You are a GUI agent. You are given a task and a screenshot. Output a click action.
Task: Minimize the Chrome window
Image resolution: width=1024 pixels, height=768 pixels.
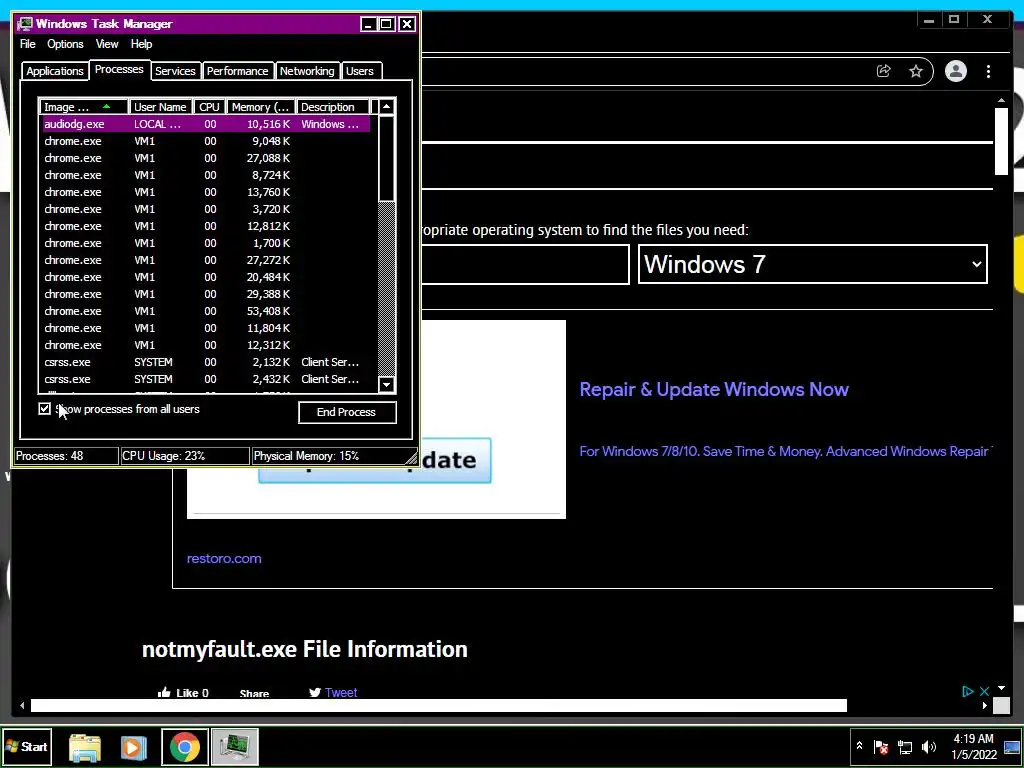(929, 20)
